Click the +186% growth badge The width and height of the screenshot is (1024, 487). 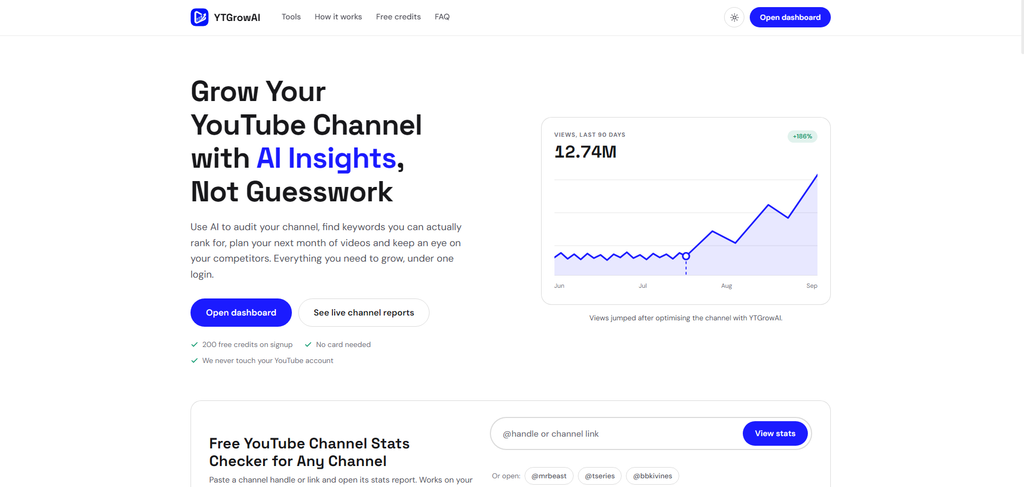[x=802, y=136]
